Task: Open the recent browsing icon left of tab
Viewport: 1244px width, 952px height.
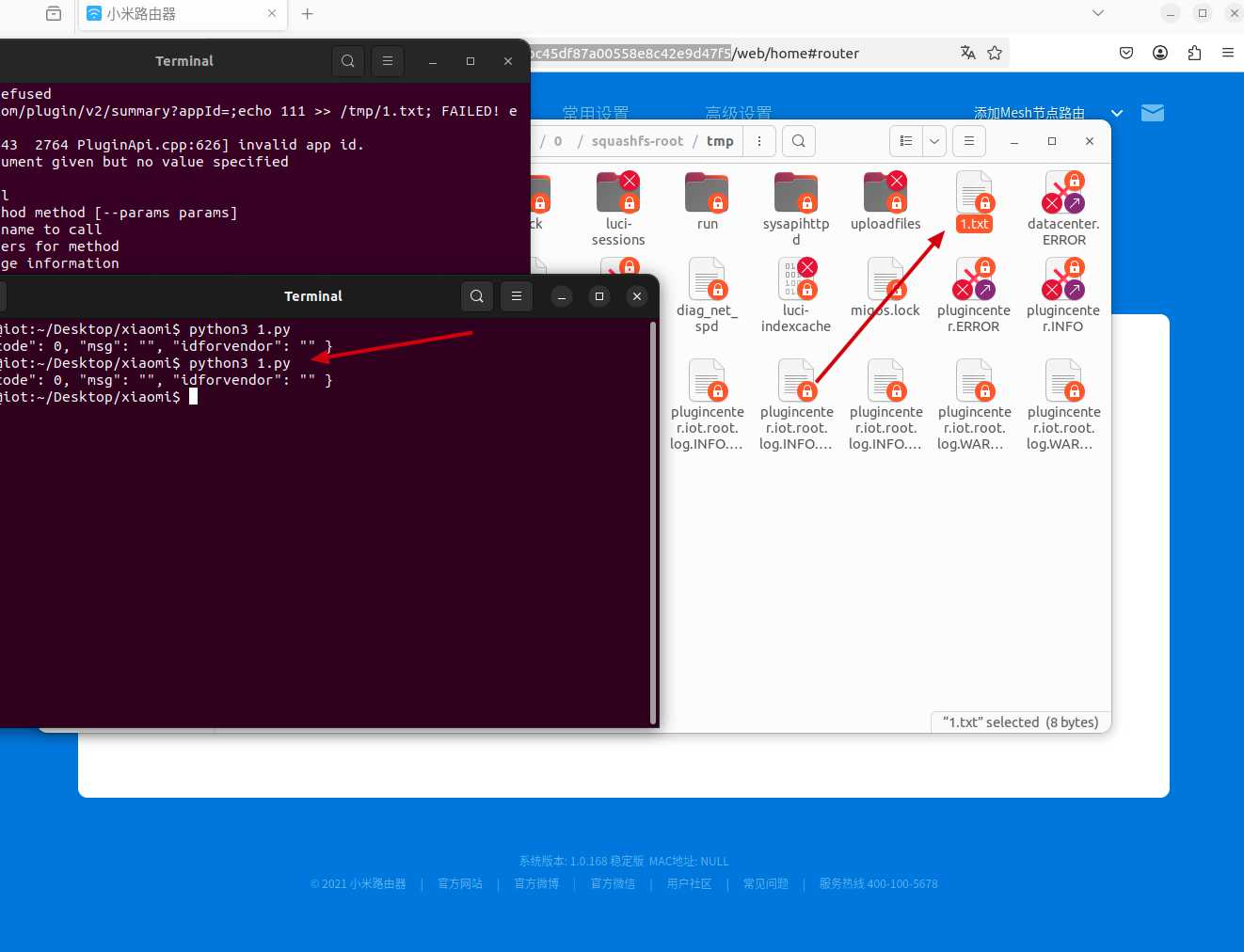Action: (x=54, y=14)
